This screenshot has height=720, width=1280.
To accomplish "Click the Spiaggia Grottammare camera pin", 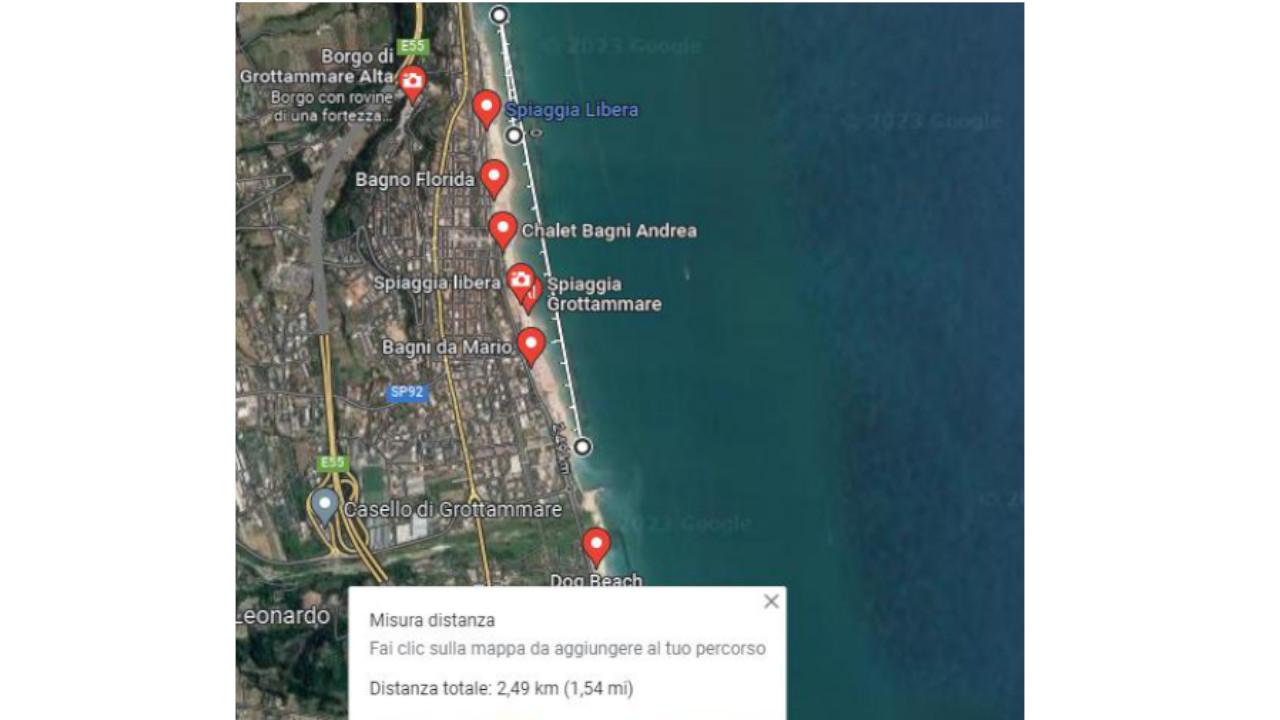I will (520, 281).
